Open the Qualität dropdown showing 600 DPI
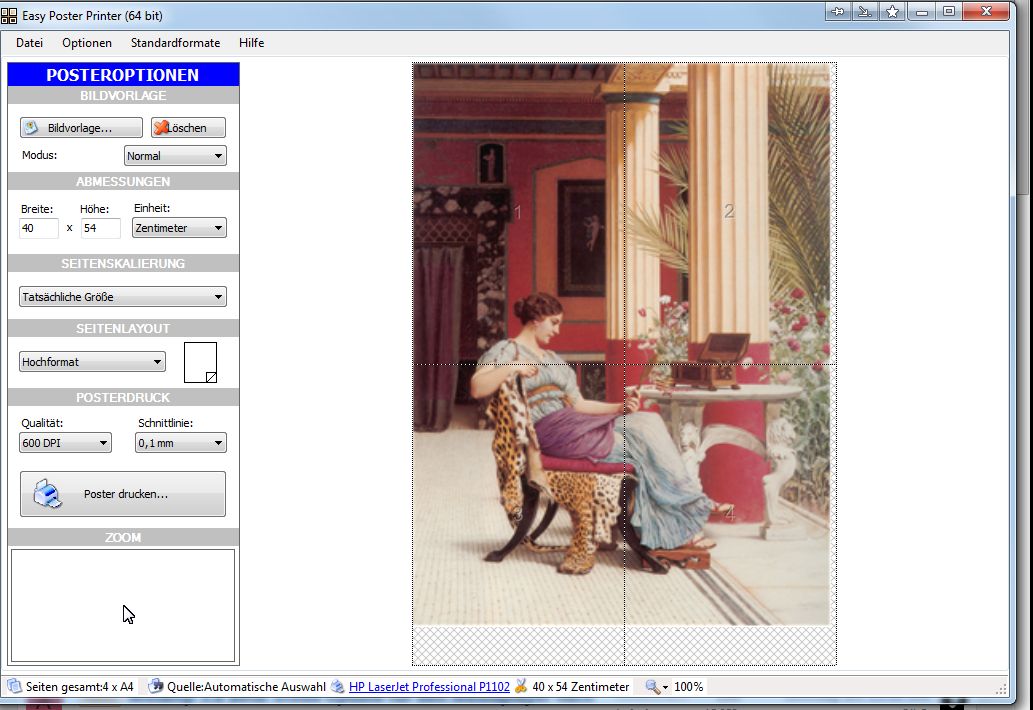 65,443
